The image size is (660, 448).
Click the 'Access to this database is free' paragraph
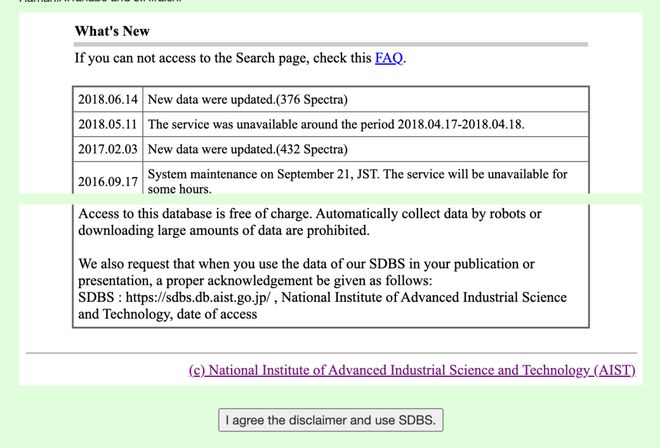pos(310,222)
